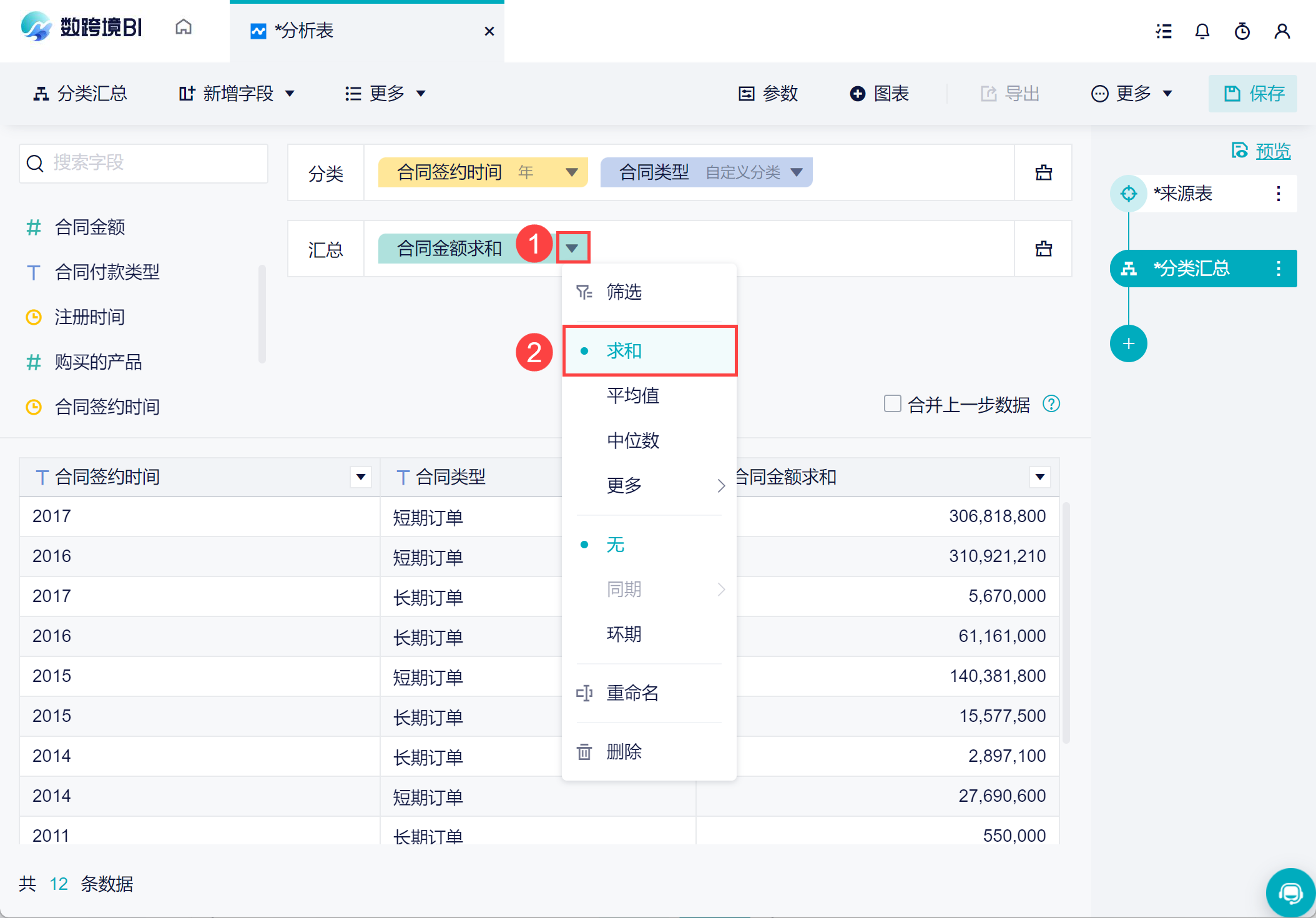The height and width of the screenshot is (918, 1316).
Task: Click the 搜索字段 search input
Action: (x=144, y=163)
